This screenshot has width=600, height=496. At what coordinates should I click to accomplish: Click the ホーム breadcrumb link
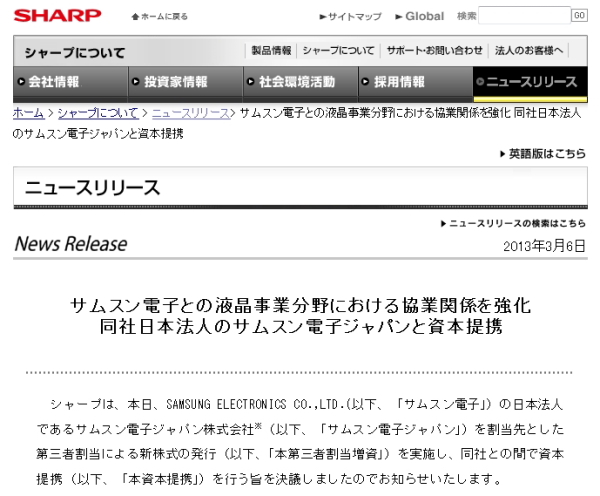click(x=28, y=113)
